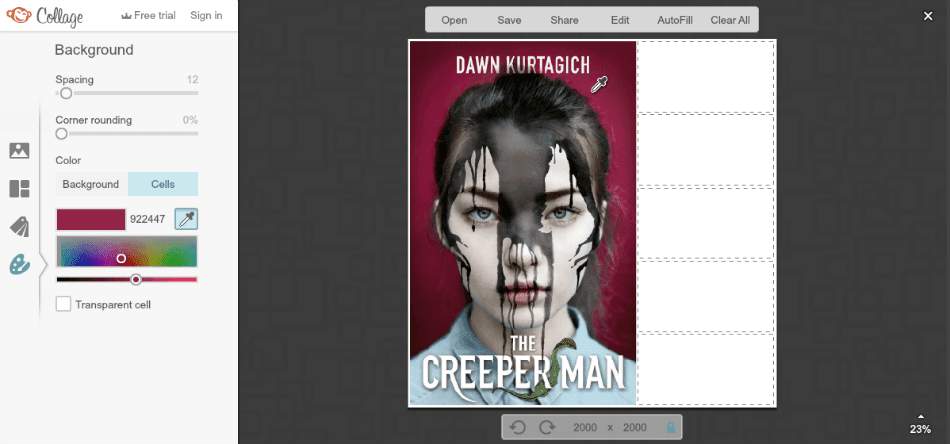Switch color target to Cells
Image resolution: width=950 pixels, height=444 pixels.
(163, 184)
